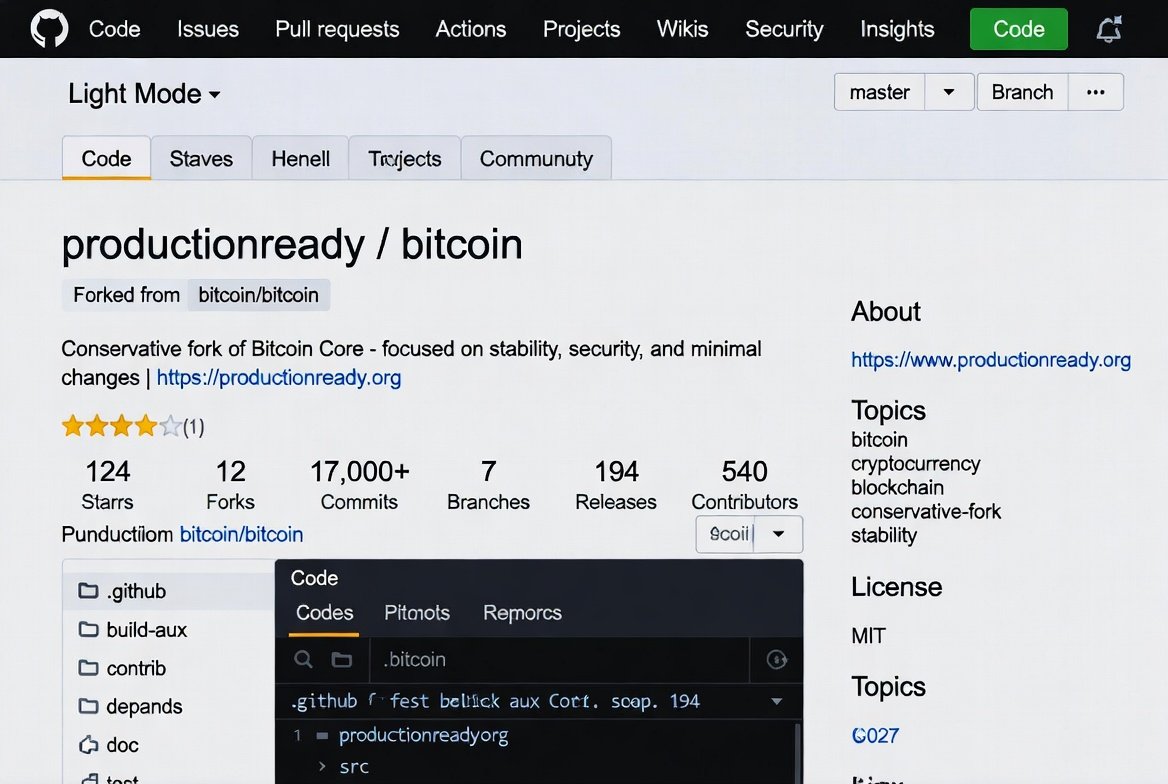
Task: Open the Punductiom bitcoin/bitcoin link
Action: 241,534
